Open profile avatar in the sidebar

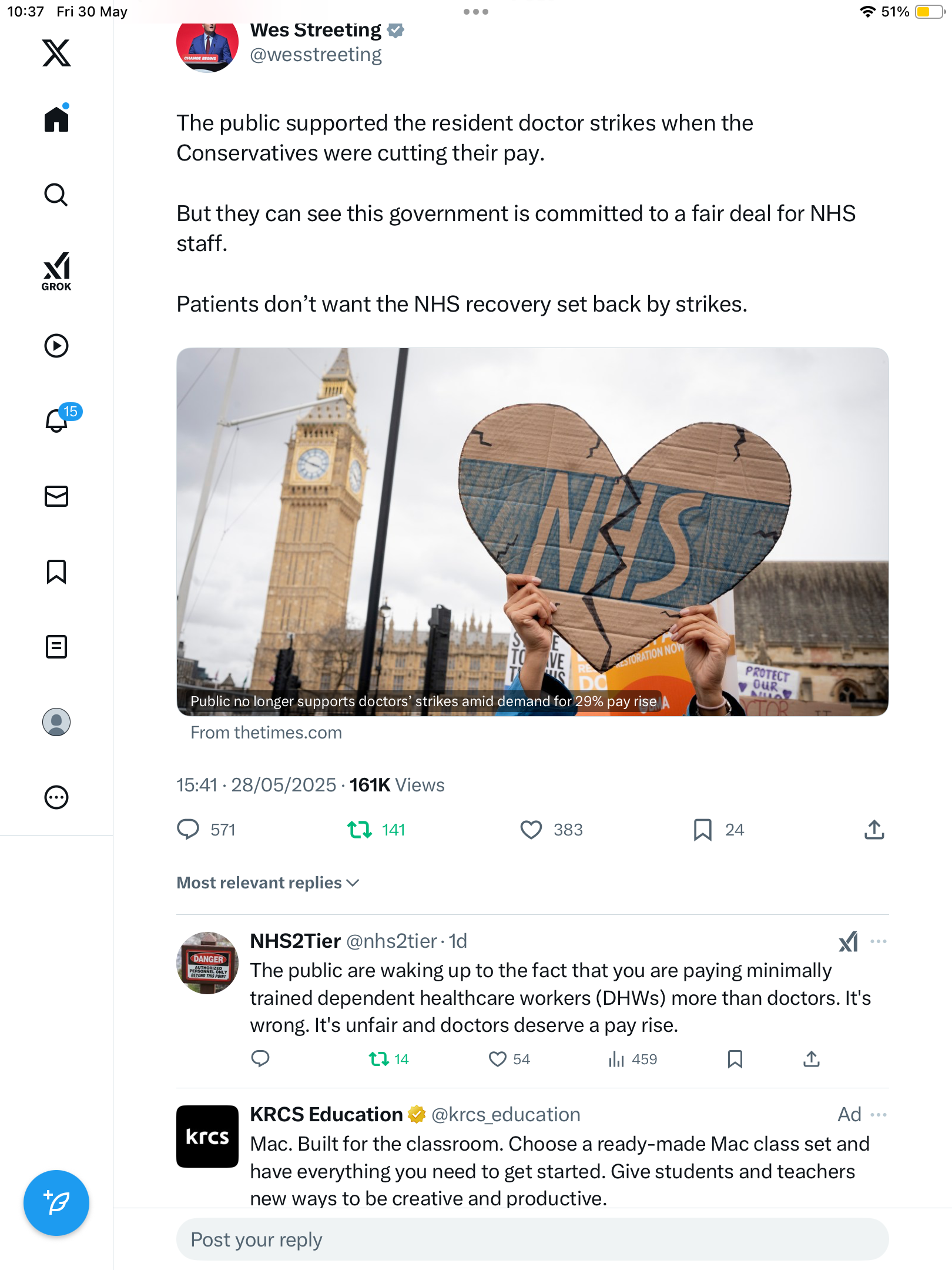click(x=56, y=722)
